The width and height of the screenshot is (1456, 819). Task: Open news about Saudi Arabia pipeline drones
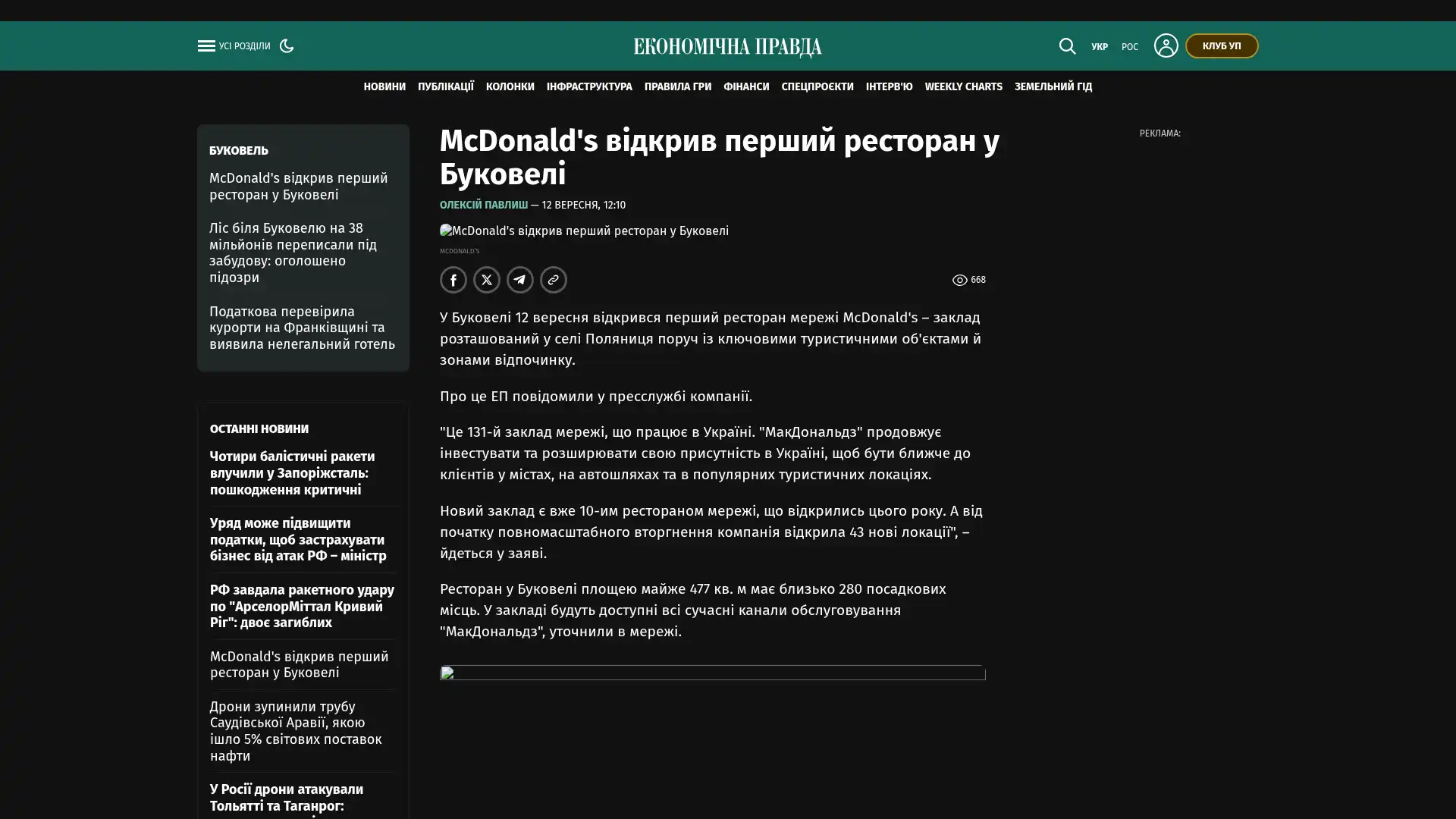click(x=297, y=731)
